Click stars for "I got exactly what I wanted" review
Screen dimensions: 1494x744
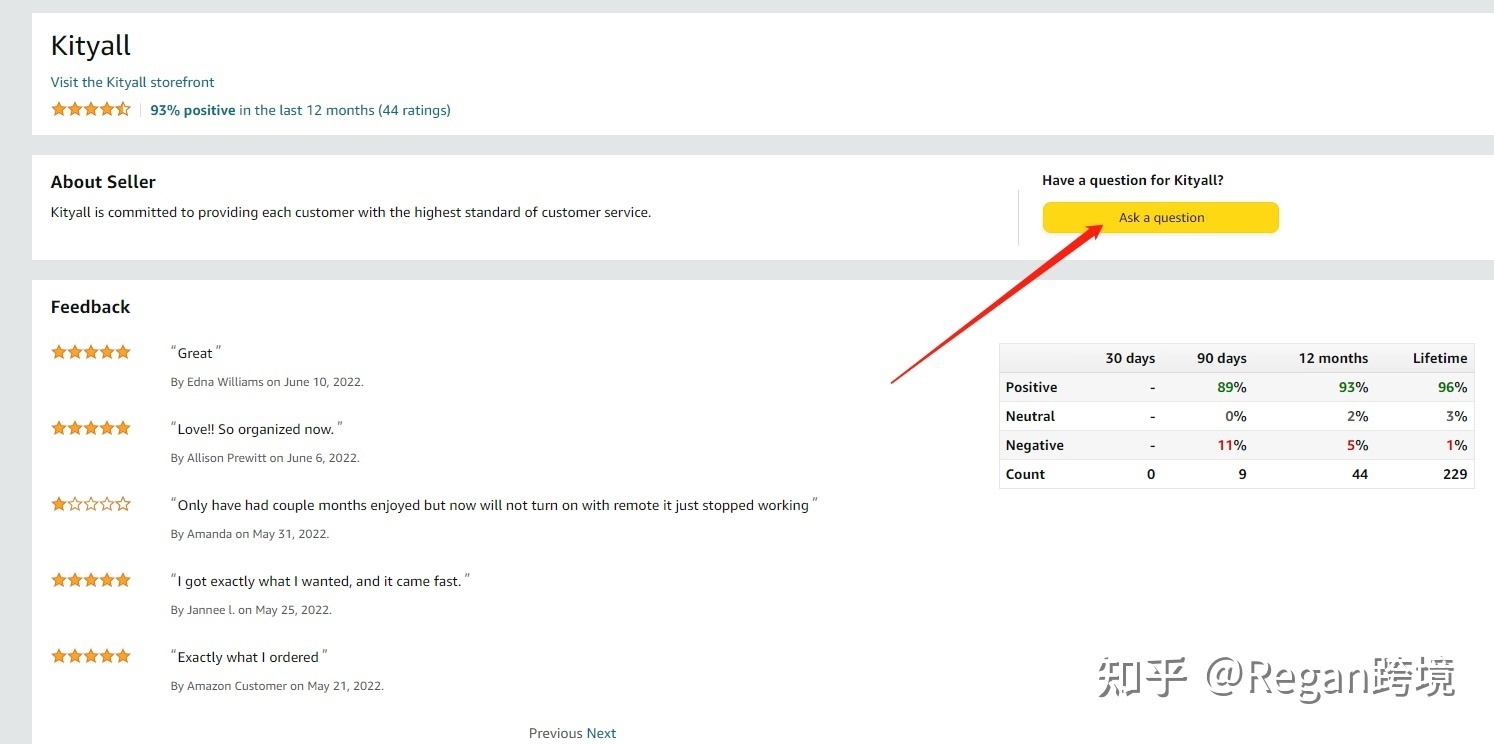pyautogui.click(x=91, y=580)
